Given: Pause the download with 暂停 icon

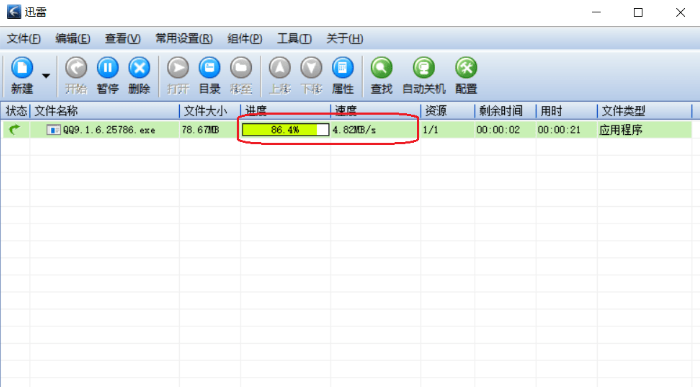Looking at the screenshot, I should (108, 68).
